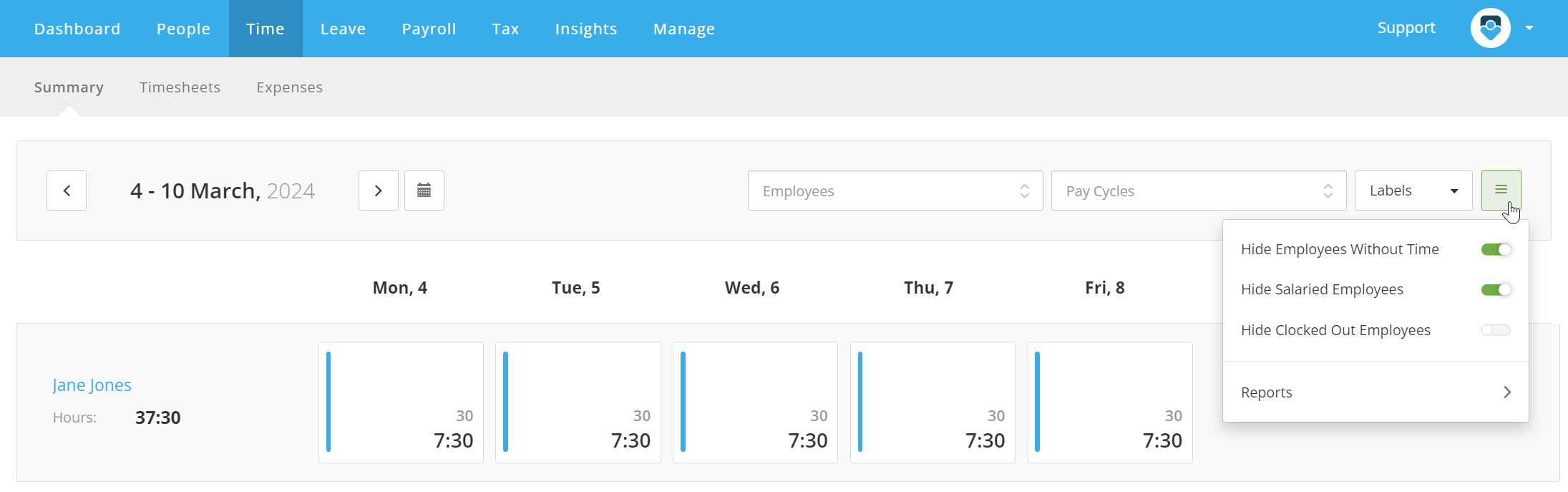Open the time card under Tue, 5
This screenshot has height=492, width=1568.
coord(578,402)
